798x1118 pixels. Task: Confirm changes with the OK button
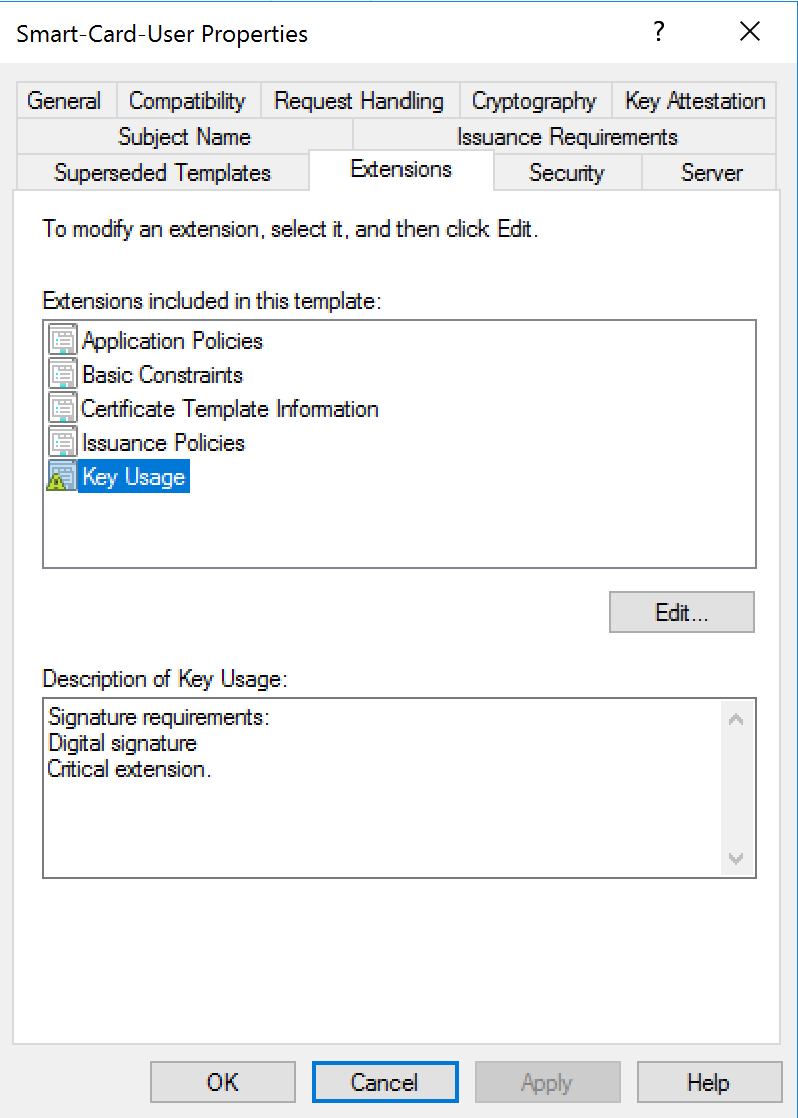[x=222, y=1082]
